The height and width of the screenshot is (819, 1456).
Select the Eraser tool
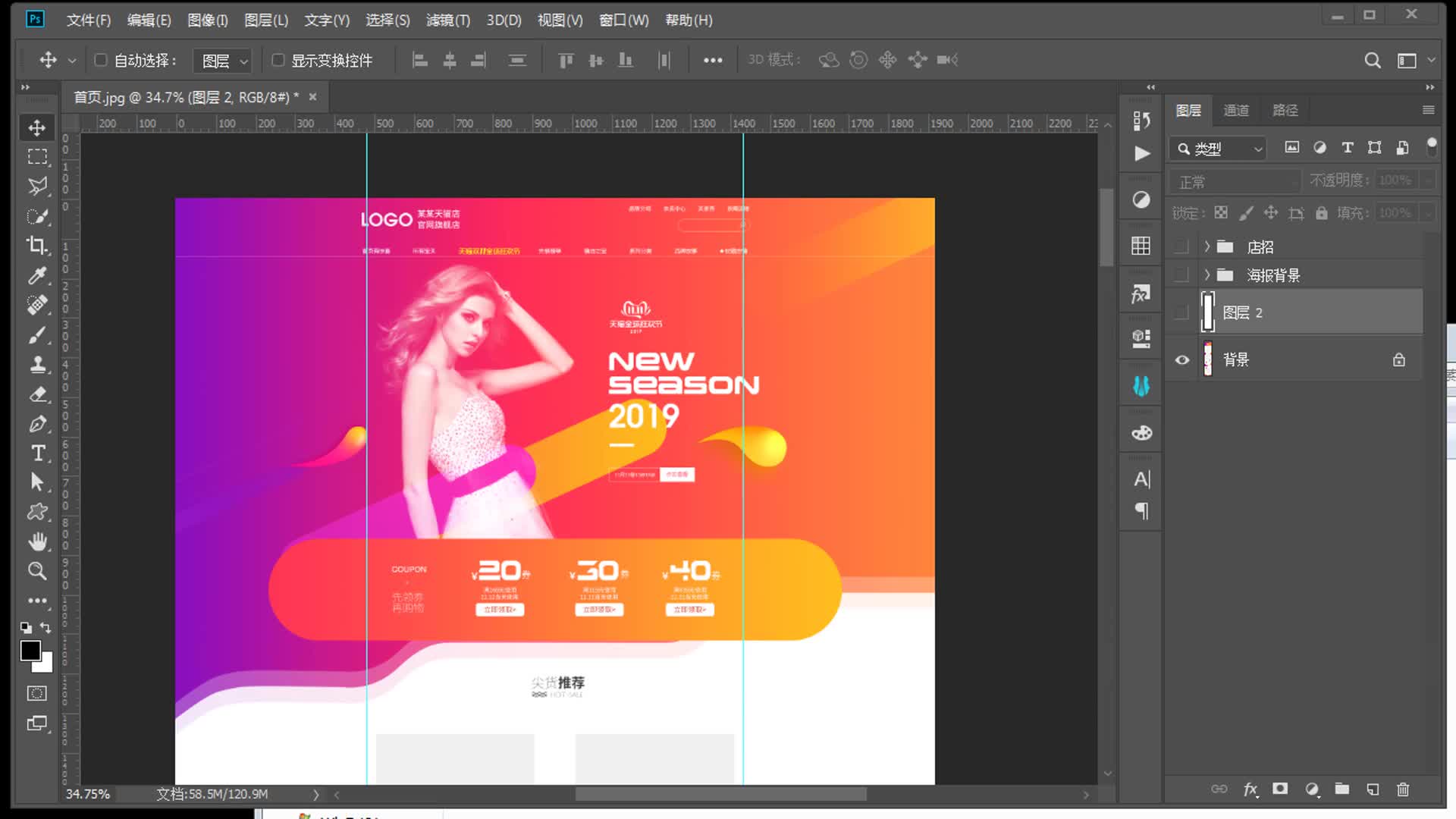click(36, 394)
